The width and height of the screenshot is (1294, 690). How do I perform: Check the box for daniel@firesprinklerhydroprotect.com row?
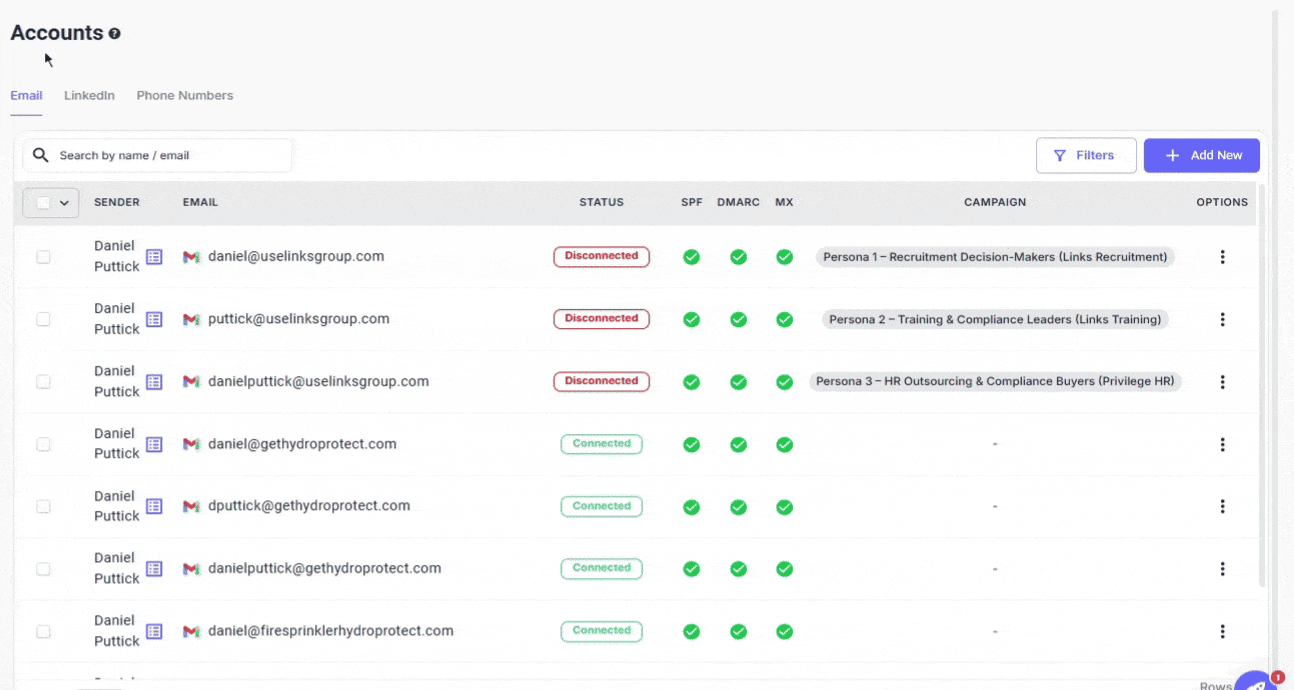point(43,632)
